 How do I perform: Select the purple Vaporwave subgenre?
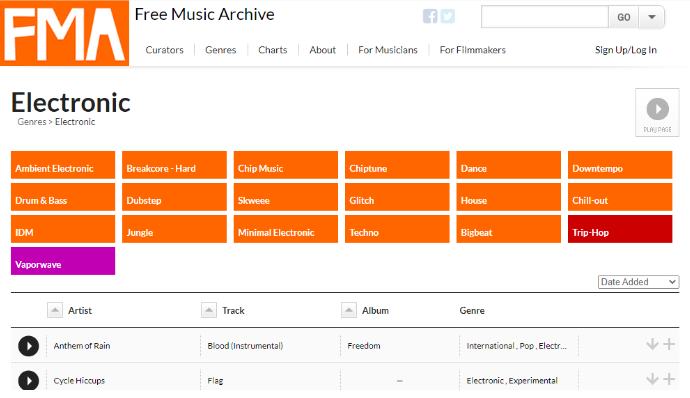pyautogui.click(x=63, y=261)
